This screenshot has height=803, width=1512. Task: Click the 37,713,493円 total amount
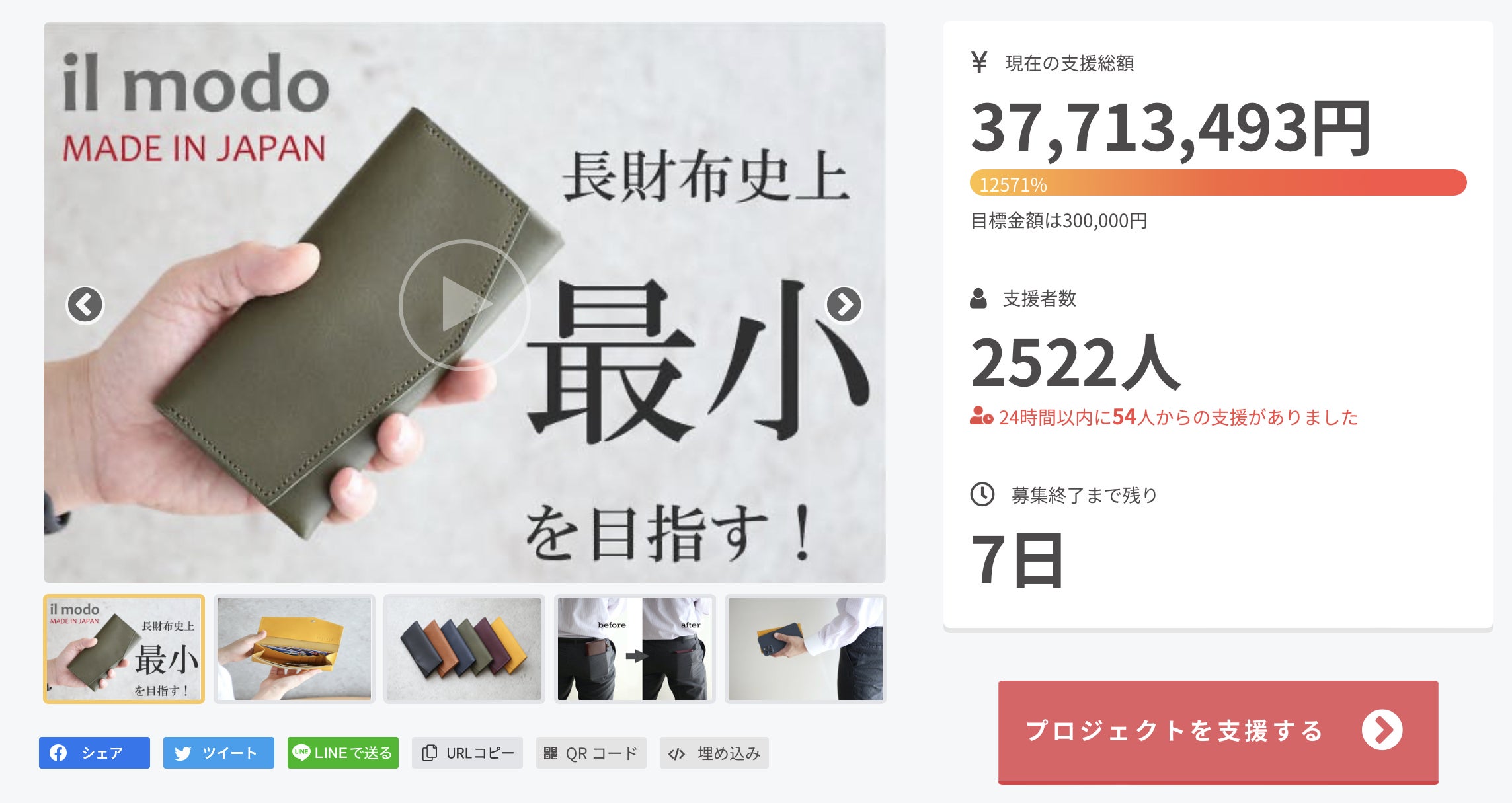point(1171,128)
